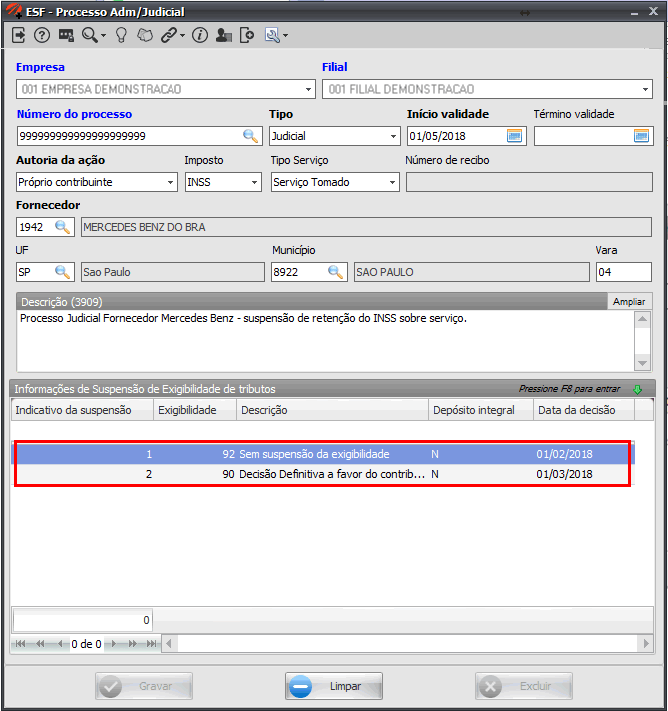Image resolution: width=668 pixels, height=711 pixels.
Task: Click description scrollbar down arrow
Action: click(x=642, y=363)
